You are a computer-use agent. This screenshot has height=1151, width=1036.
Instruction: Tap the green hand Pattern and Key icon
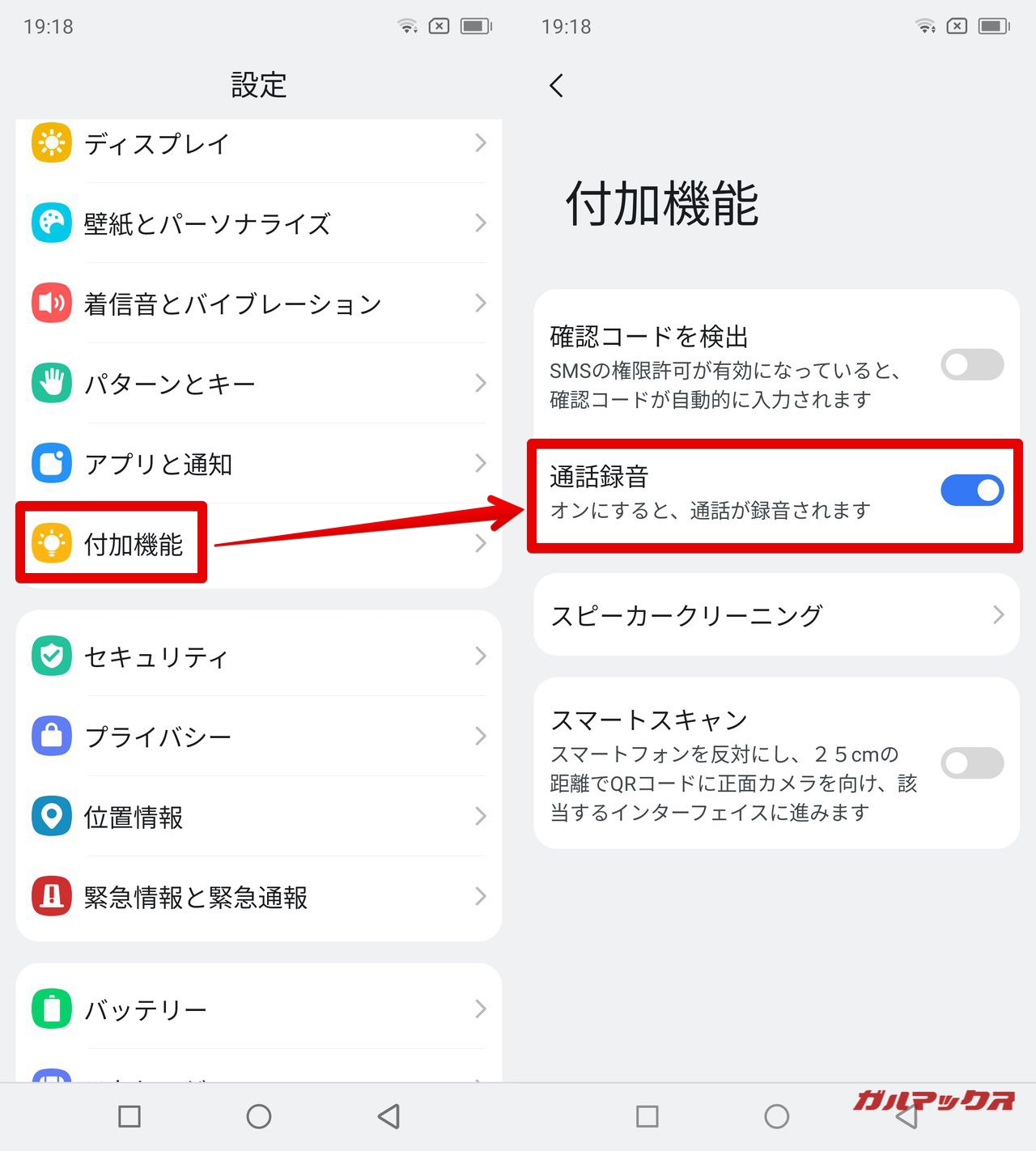pyautogui.click(x=52, y=383)
